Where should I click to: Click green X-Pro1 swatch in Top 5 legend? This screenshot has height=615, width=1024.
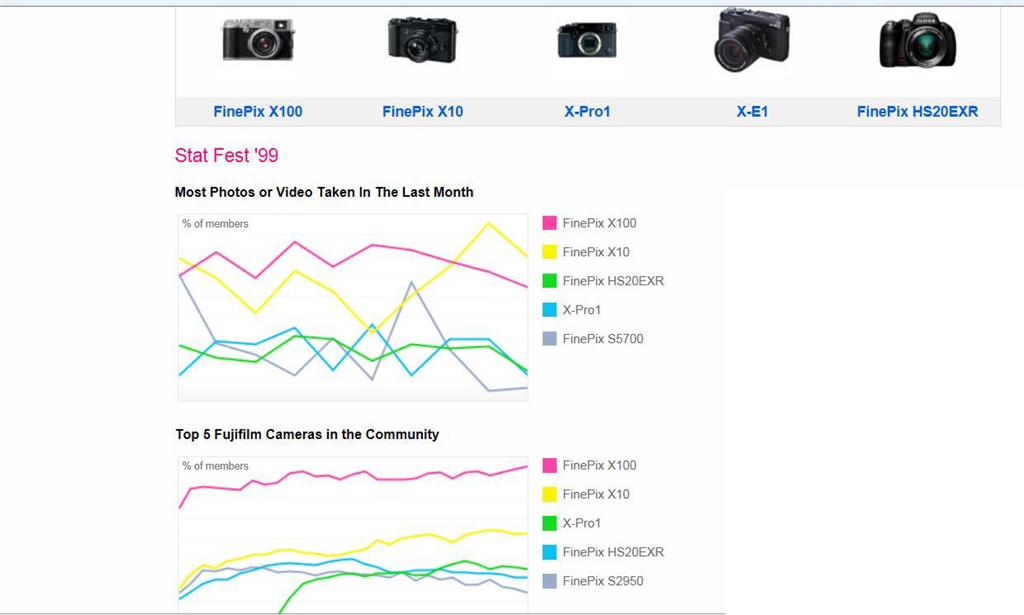pyautogui.click(x=549, y=523)
